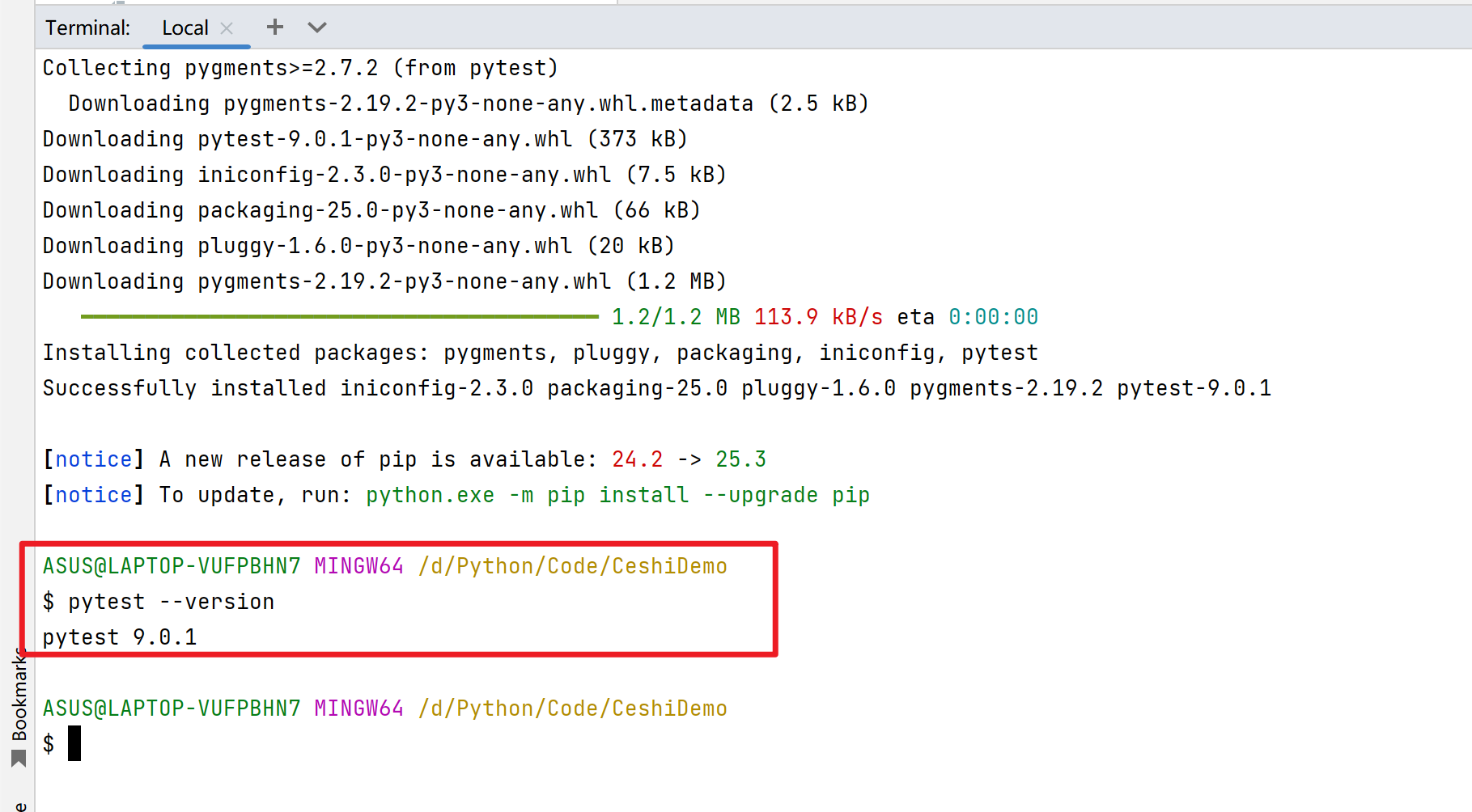Click the 'Downloading pluggy-1.6.0' line
1472x812 pixels.
[358, 246]
